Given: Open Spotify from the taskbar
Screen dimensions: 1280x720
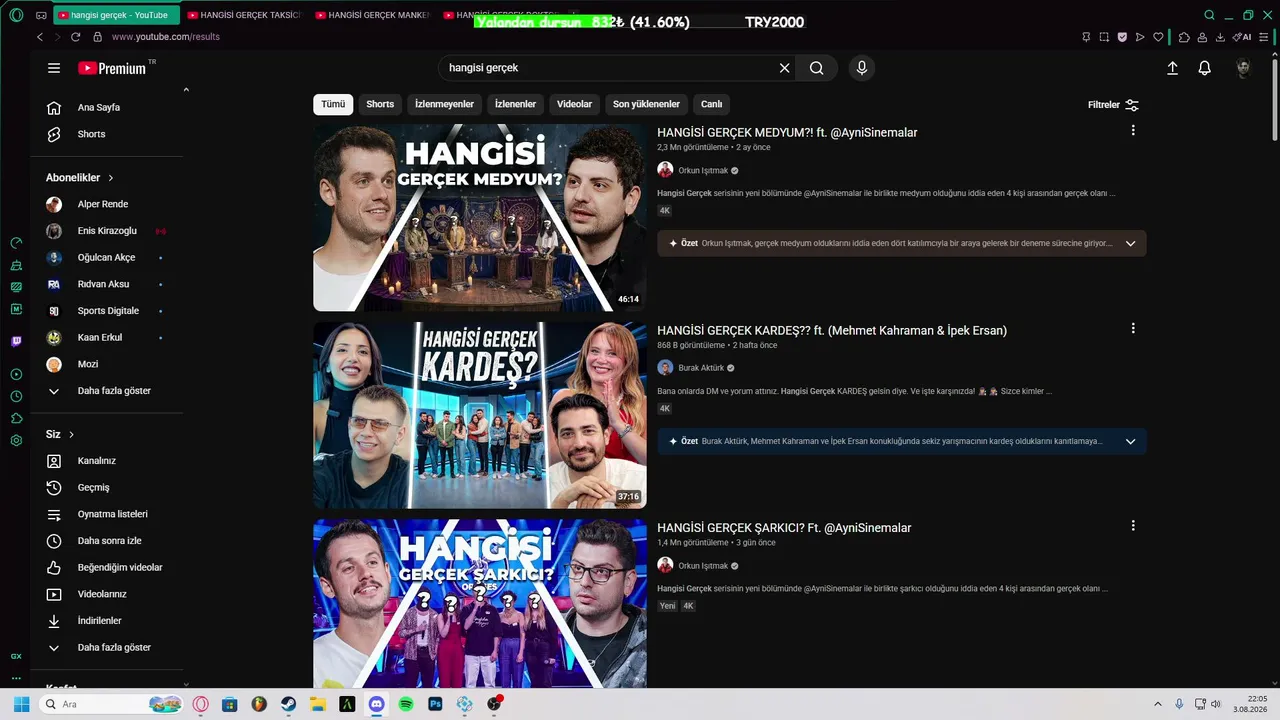Looking at the screenshot, I should click(x=406, y=704).
